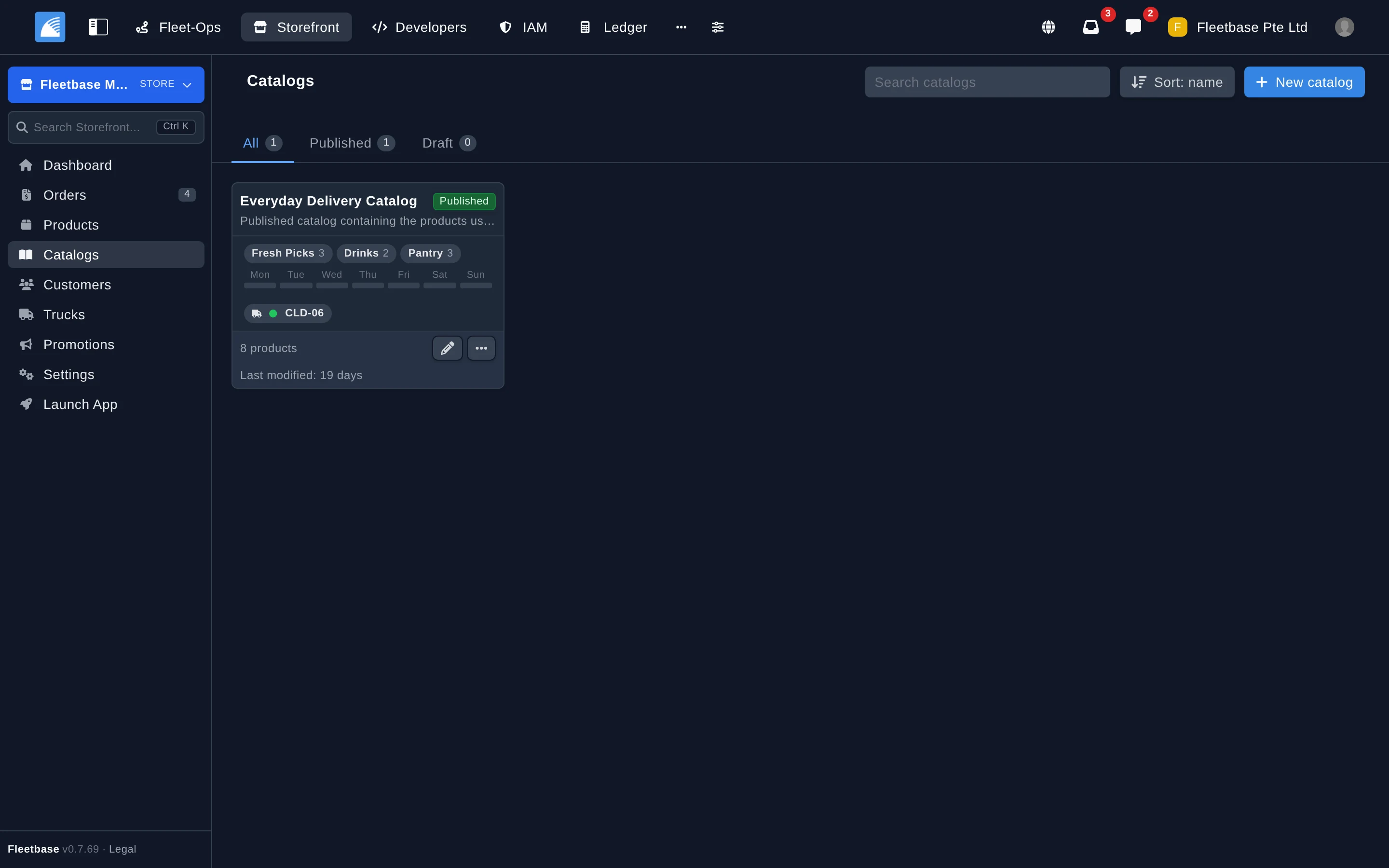The height and width of the screenshot is (868, 1389).
Task: Open the Developers module
Action: [x=420, y=27]
